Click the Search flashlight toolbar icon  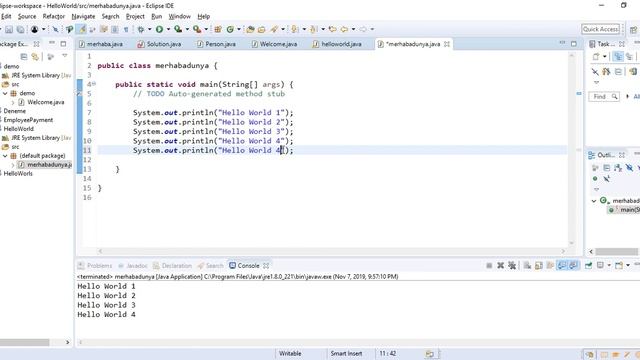pyautogui.click(x=274, y=29)
